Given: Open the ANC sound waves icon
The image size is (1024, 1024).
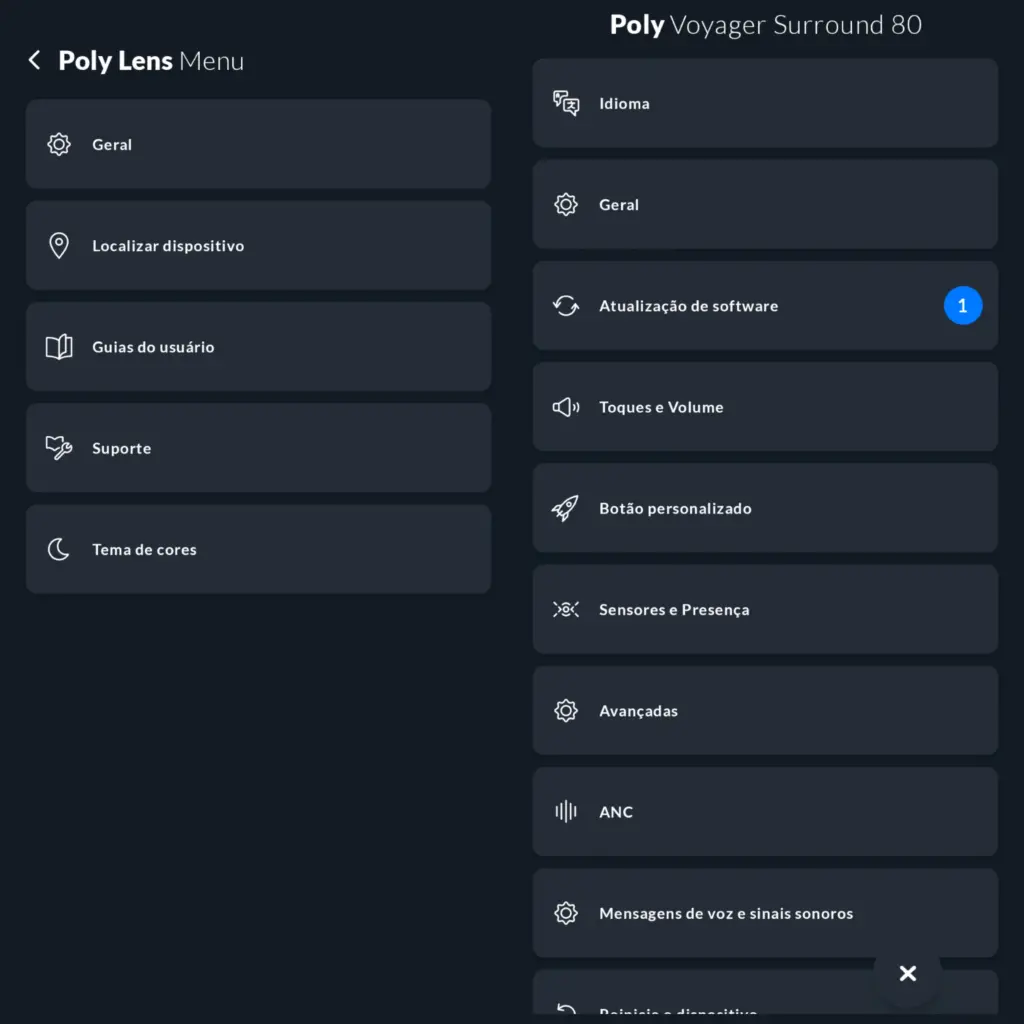Looking at the screenshot, I should pos(566,812).
